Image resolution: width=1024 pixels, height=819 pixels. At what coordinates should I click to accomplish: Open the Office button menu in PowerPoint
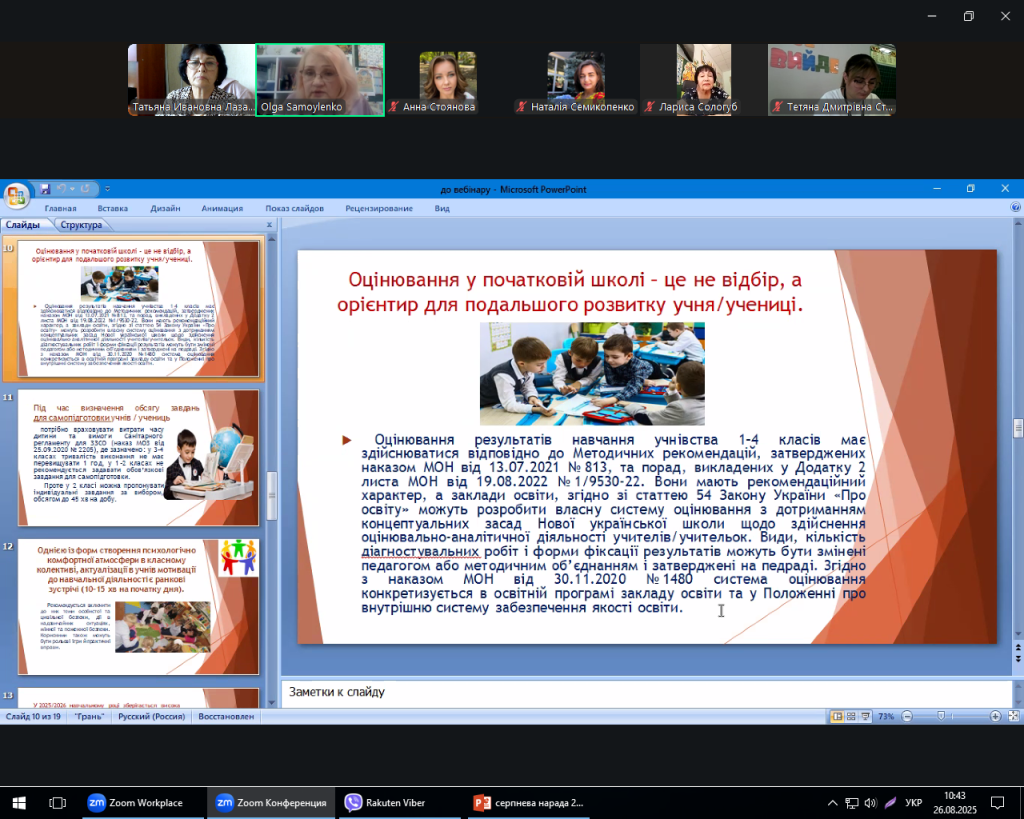16,195
